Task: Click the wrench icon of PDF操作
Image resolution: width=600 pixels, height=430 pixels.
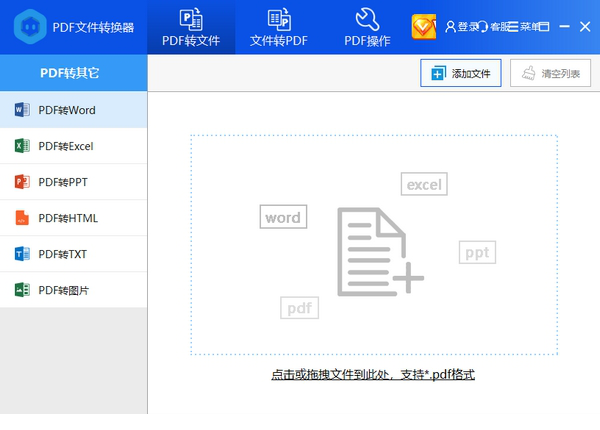Action: 367,19
